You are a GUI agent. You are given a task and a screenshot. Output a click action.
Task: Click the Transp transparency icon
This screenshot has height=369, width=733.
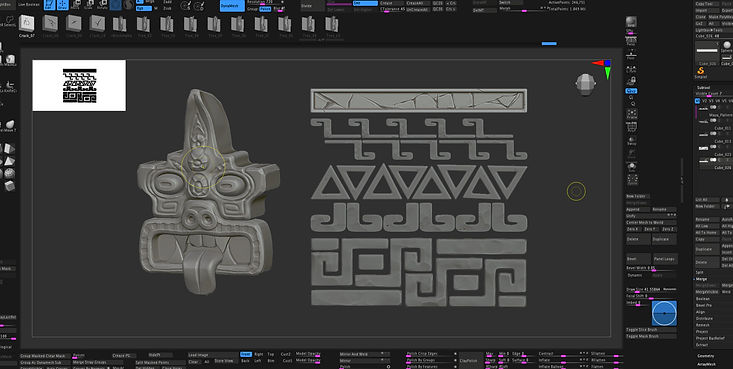coord(632,140)
